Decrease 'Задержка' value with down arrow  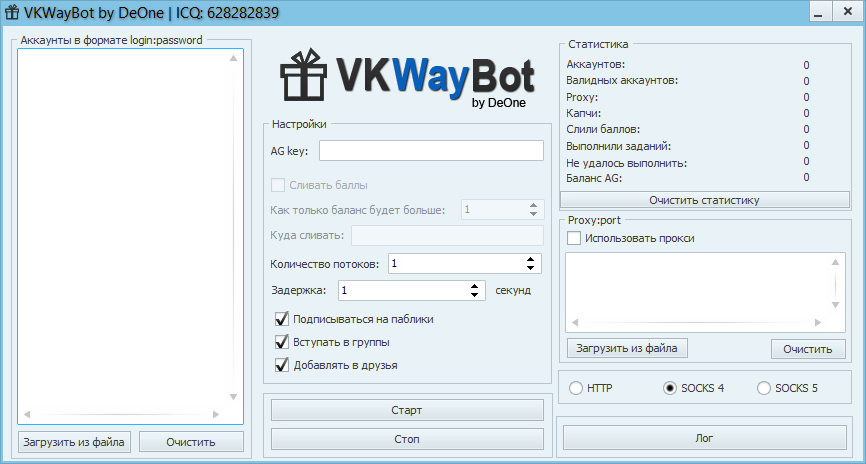click(x=474, y=294)
